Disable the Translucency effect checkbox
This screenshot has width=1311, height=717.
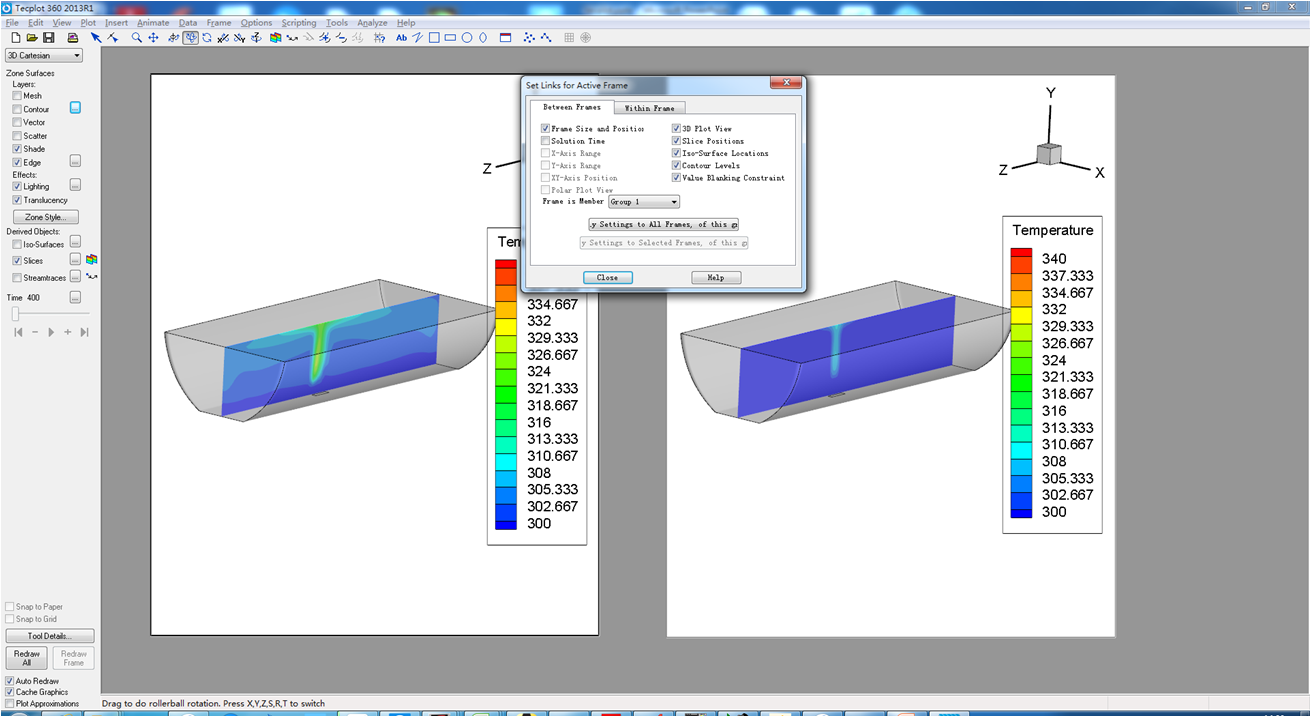[17, 200]
